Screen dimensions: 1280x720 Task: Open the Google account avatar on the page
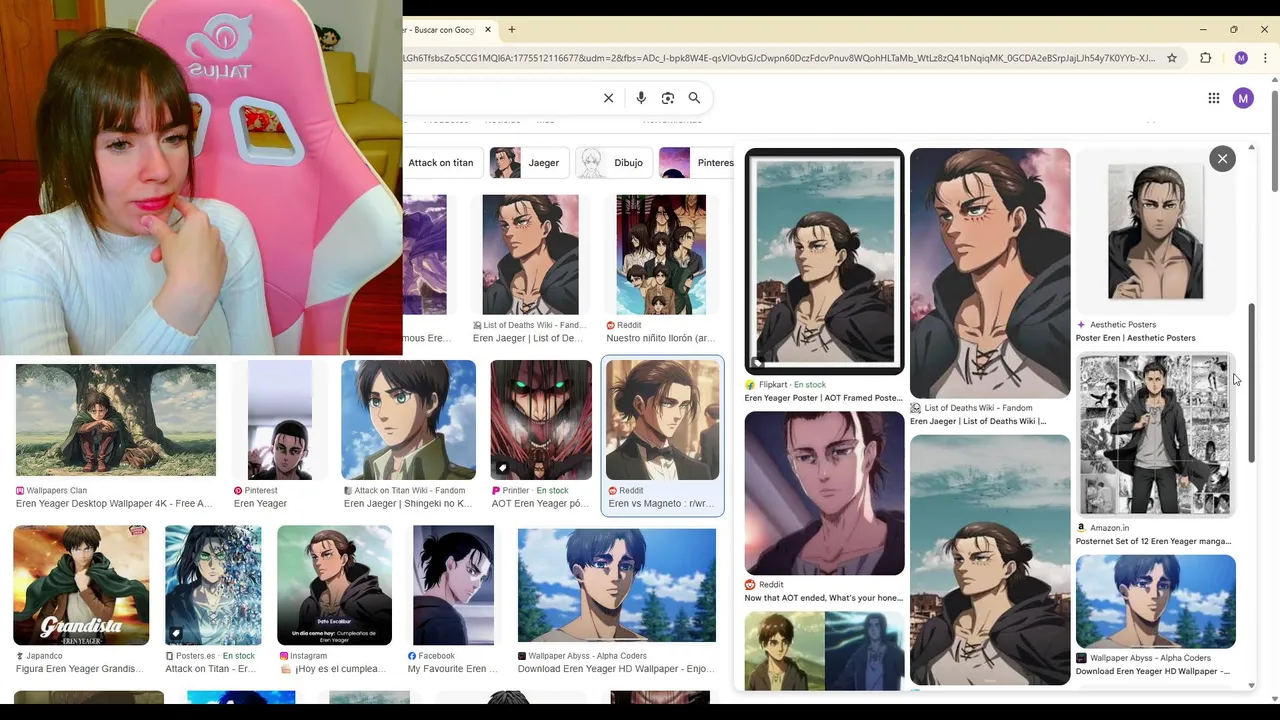click(x=1243, y=98)
